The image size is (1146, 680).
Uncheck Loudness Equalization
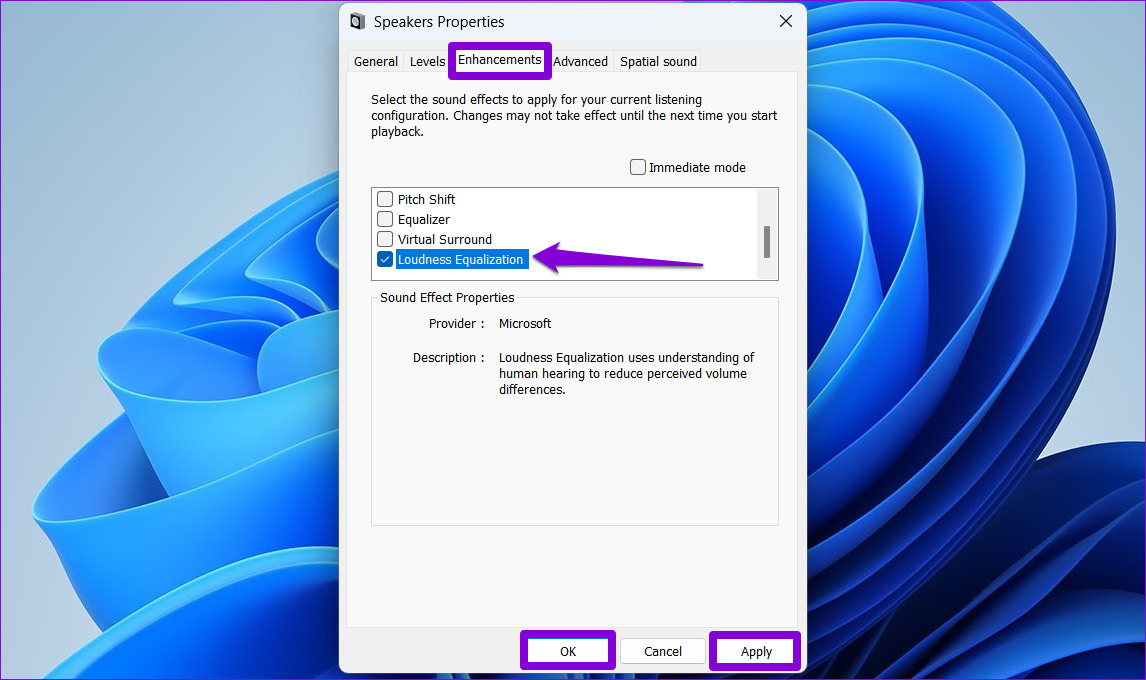385,258
